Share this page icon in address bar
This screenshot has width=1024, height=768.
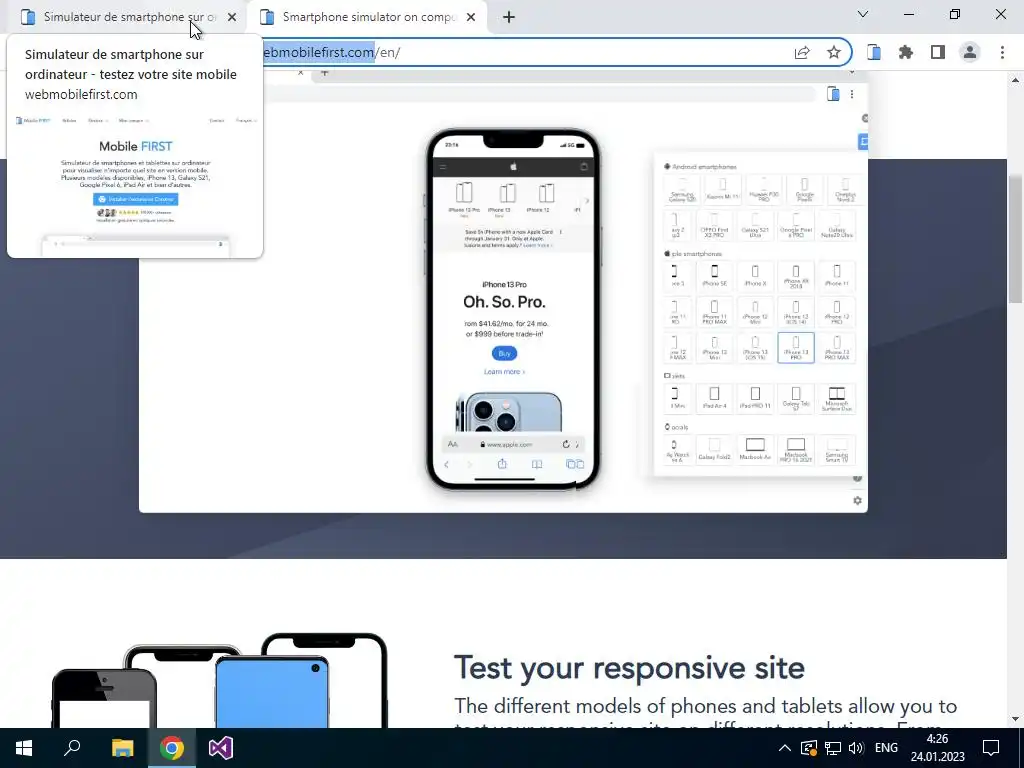tap(802, 52)
